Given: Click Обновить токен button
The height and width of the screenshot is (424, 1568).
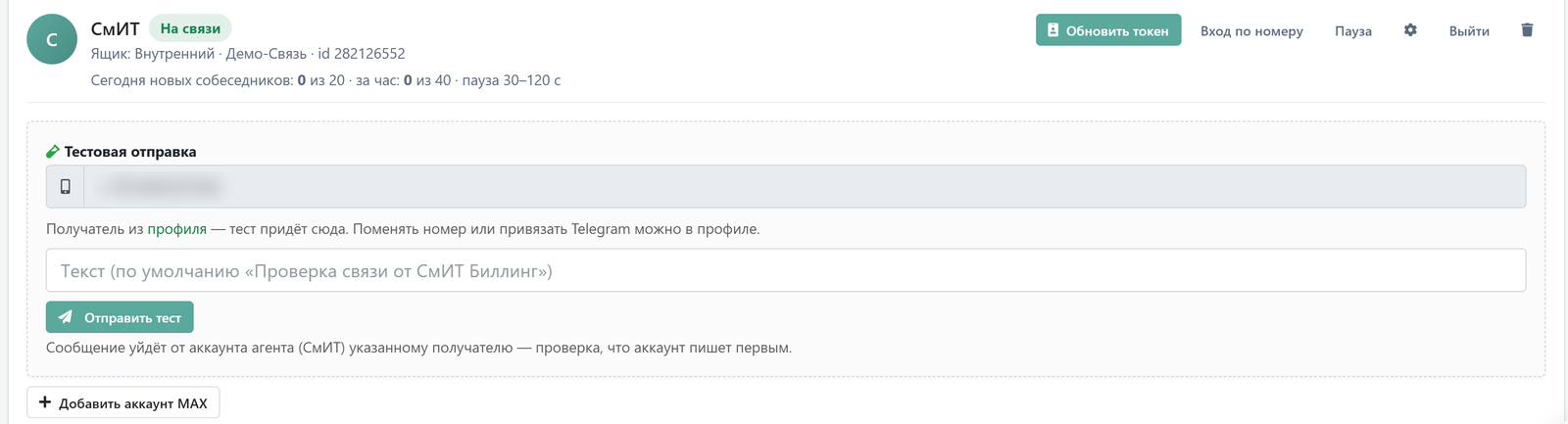Looking at the screenshot, I should click(x=1108, y=30).
